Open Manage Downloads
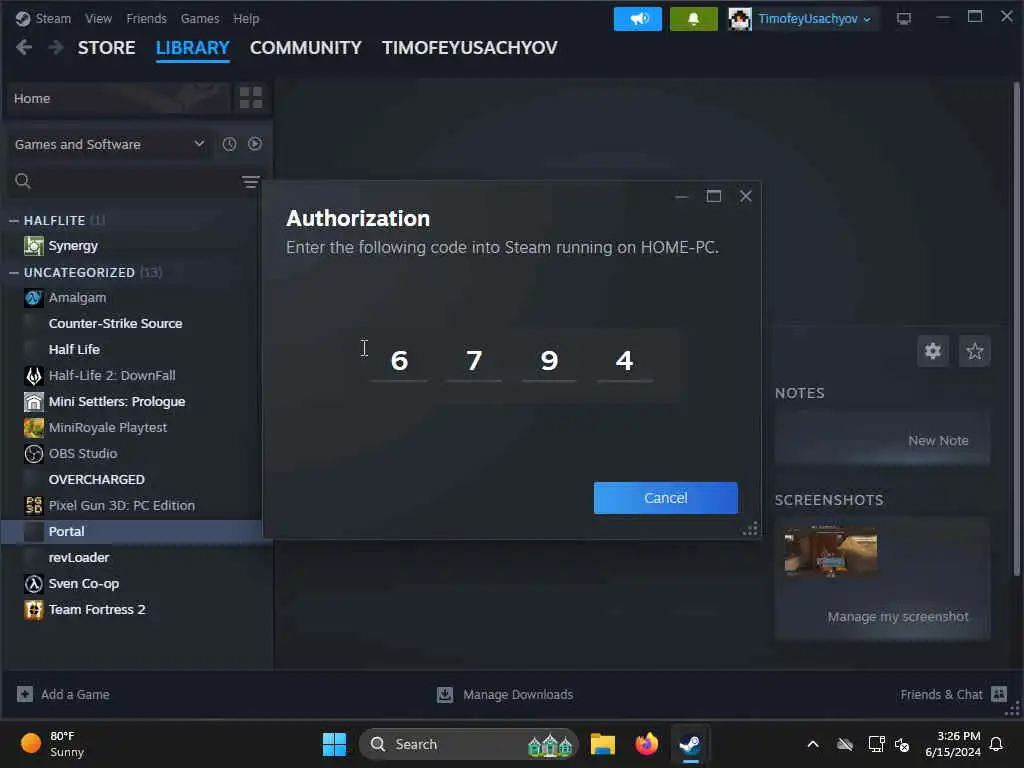 point(518,694)
